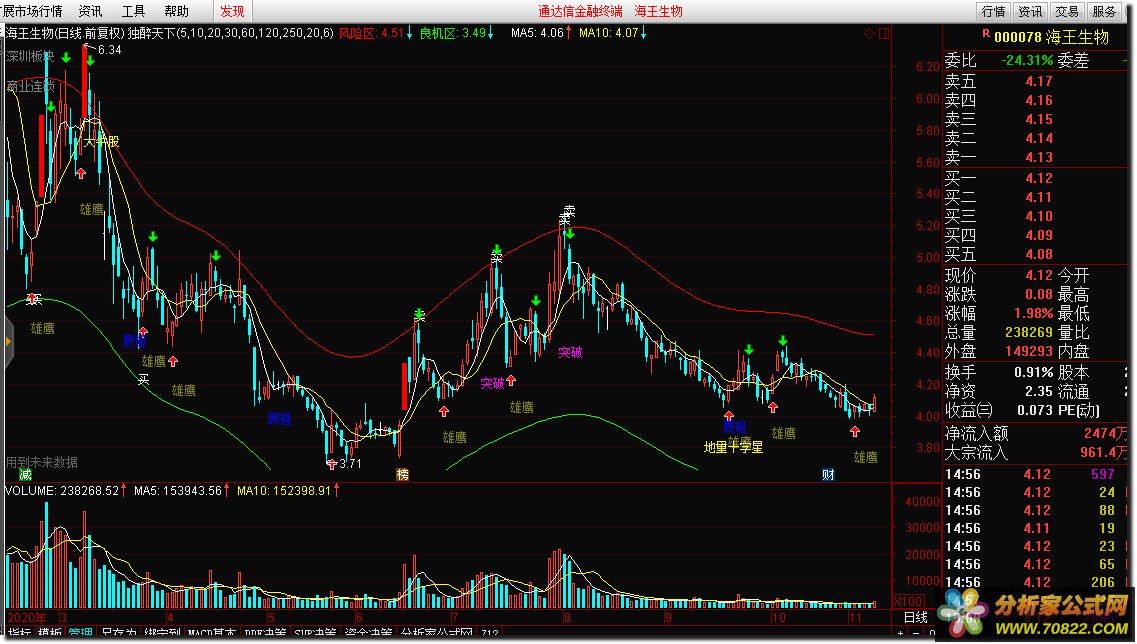Select the 买三 4.10 order row
The image size is (1137, 644).
[1035, 216]
